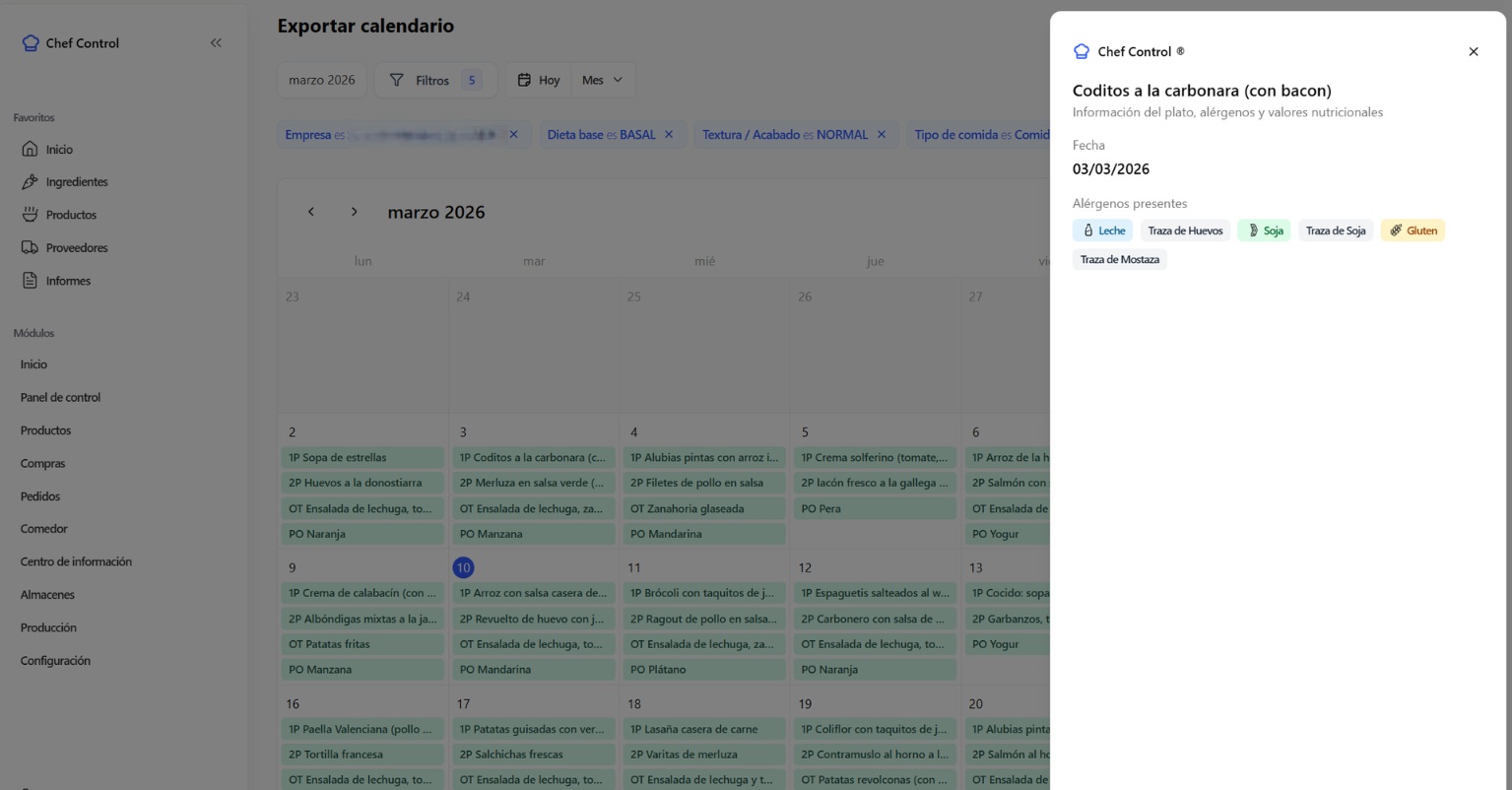Viewport: 1512px width, 790px height.
Task: Open the Merluza en salsa verde entry
Action: 533,483
